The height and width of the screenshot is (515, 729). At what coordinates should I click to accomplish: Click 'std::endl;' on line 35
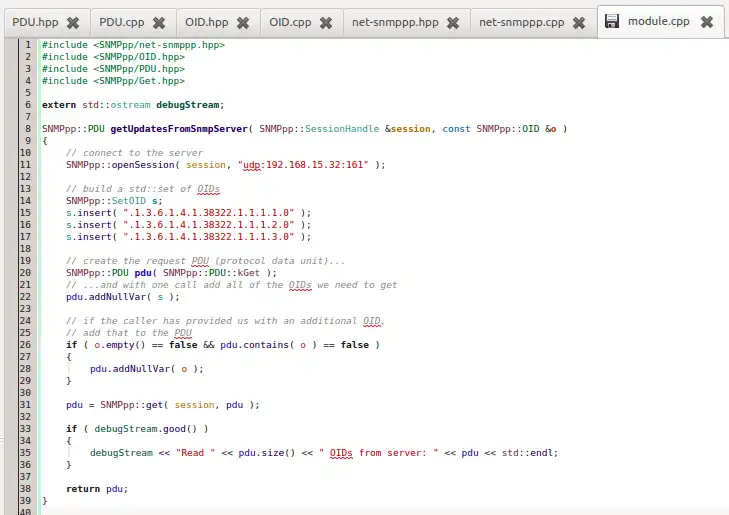tap(530, 453)
